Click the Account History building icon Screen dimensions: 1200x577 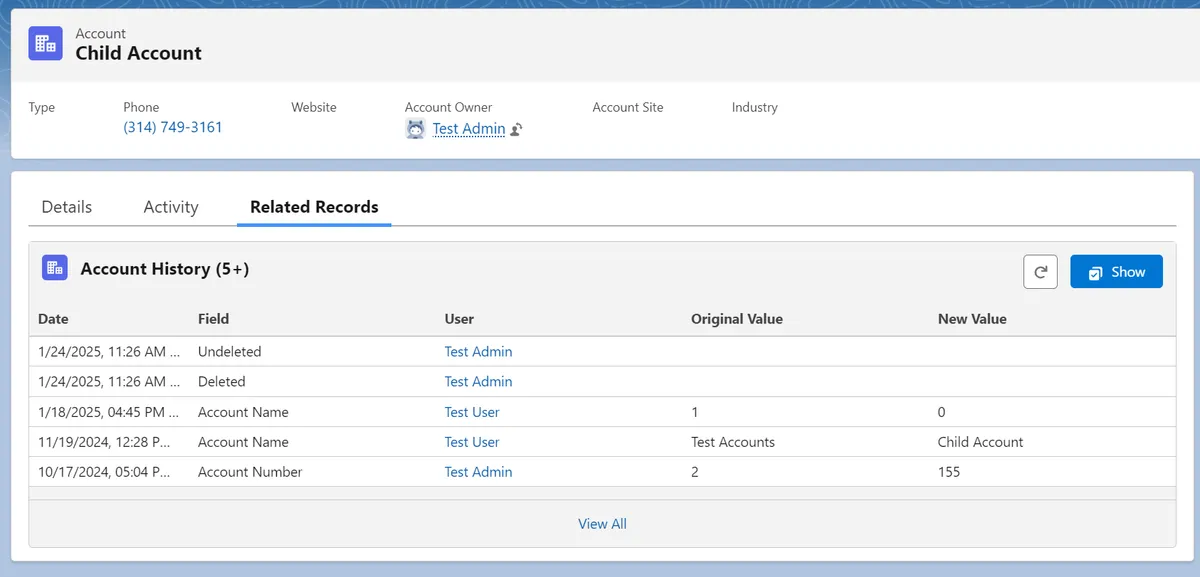pyautogui.click(x=54, y=268)
